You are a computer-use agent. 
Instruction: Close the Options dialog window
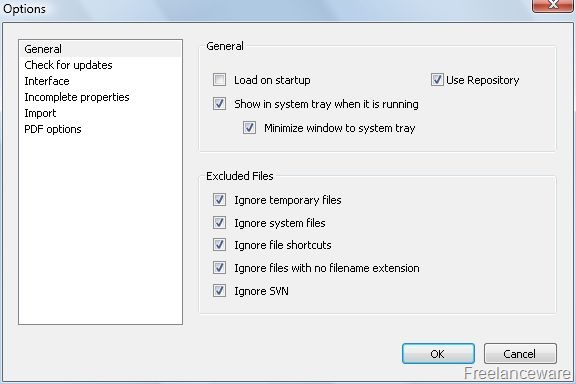point(552,5)
